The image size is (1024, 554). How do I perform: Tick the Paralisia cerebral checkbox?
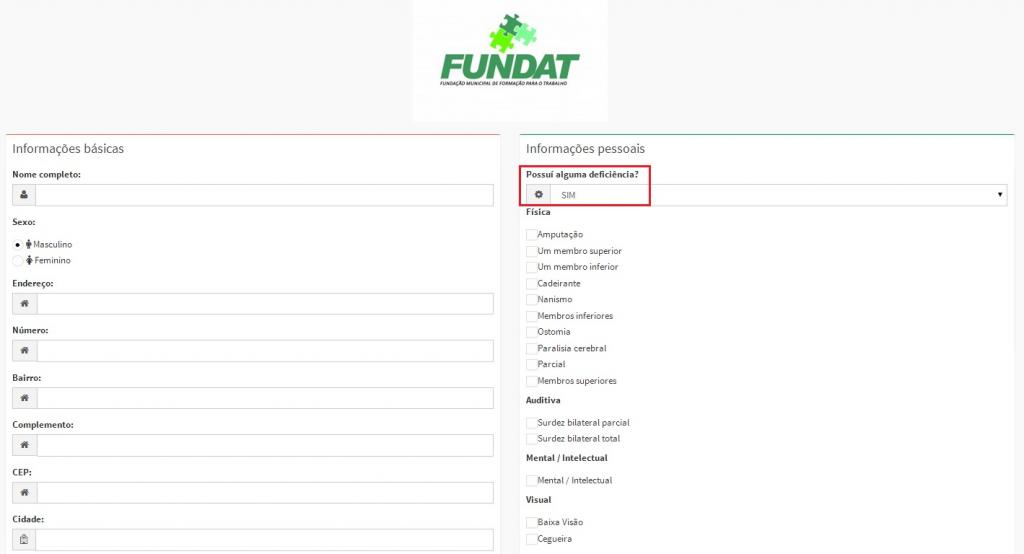pos(531,348)
